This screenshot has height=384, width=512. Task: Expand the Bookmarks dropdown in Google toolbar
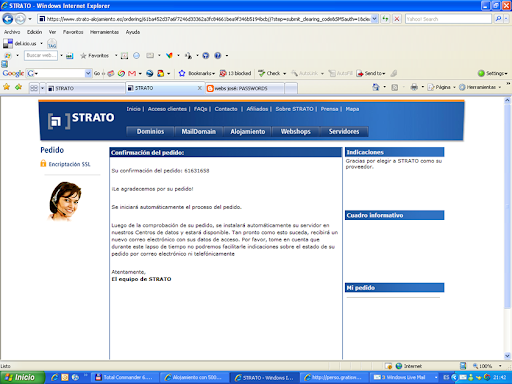click(x=213, y=74)
